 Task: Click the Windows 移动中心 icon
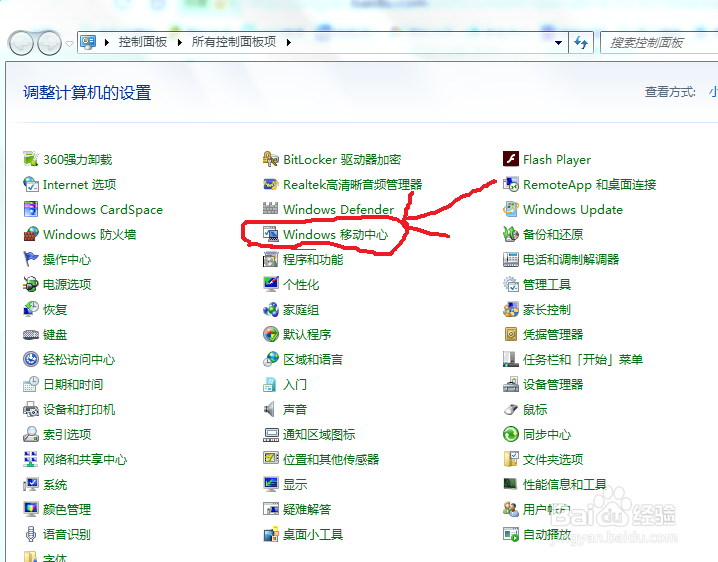tap(271, 234)
